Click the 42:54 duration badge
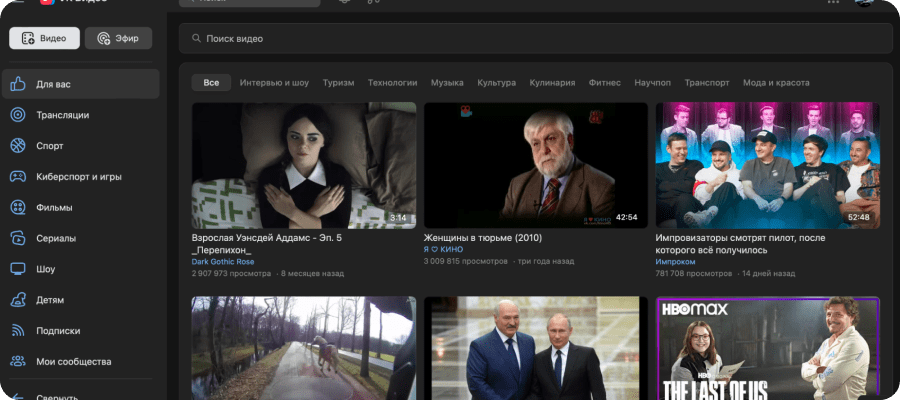Image resolution: width=900 pixels, height=400 pixels. click(x=627, y=218)
